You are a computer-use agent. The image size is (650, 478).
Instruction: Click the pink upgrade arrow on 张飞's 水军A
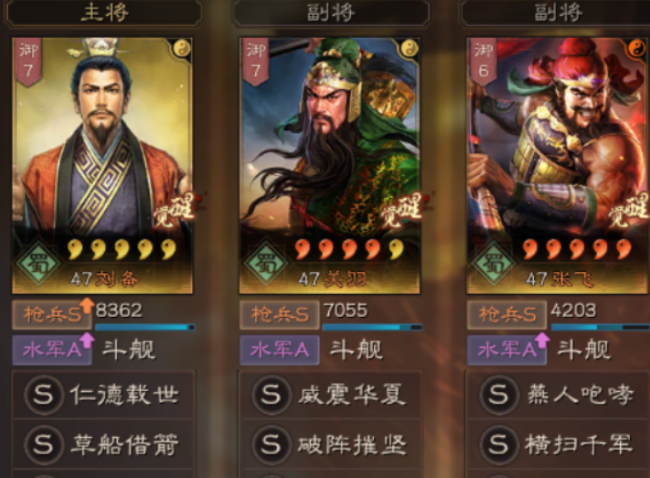[x=542, y=340]
